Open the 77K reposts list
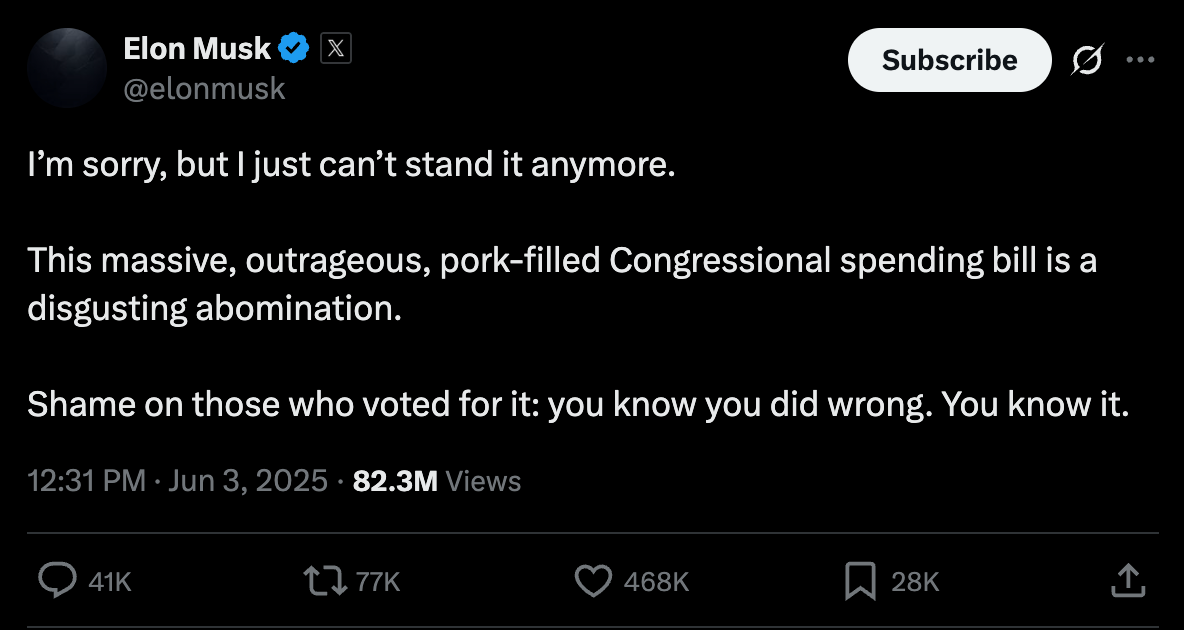Image resolution: width=1184 pixels, height=630 pixels. (375, 580)
